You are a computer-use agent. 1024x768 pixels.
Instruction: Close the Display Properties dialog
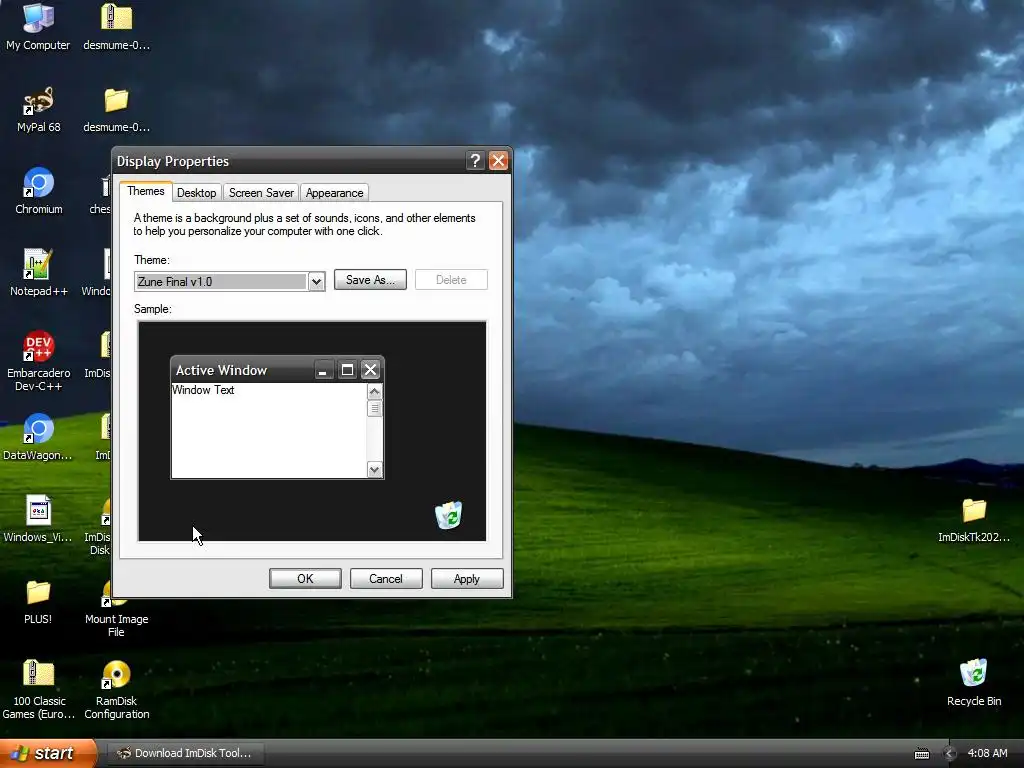pos(498,161)
